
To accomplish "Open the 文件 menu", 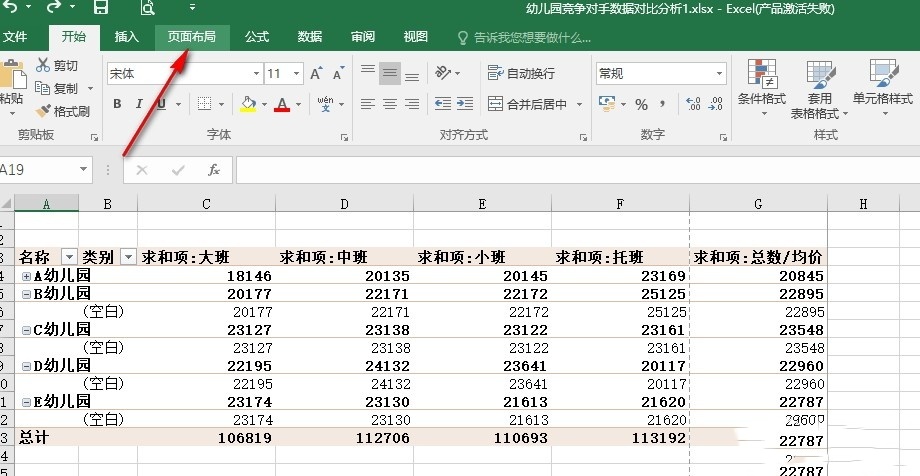I will pyautogui.click(x=16, y=37).
